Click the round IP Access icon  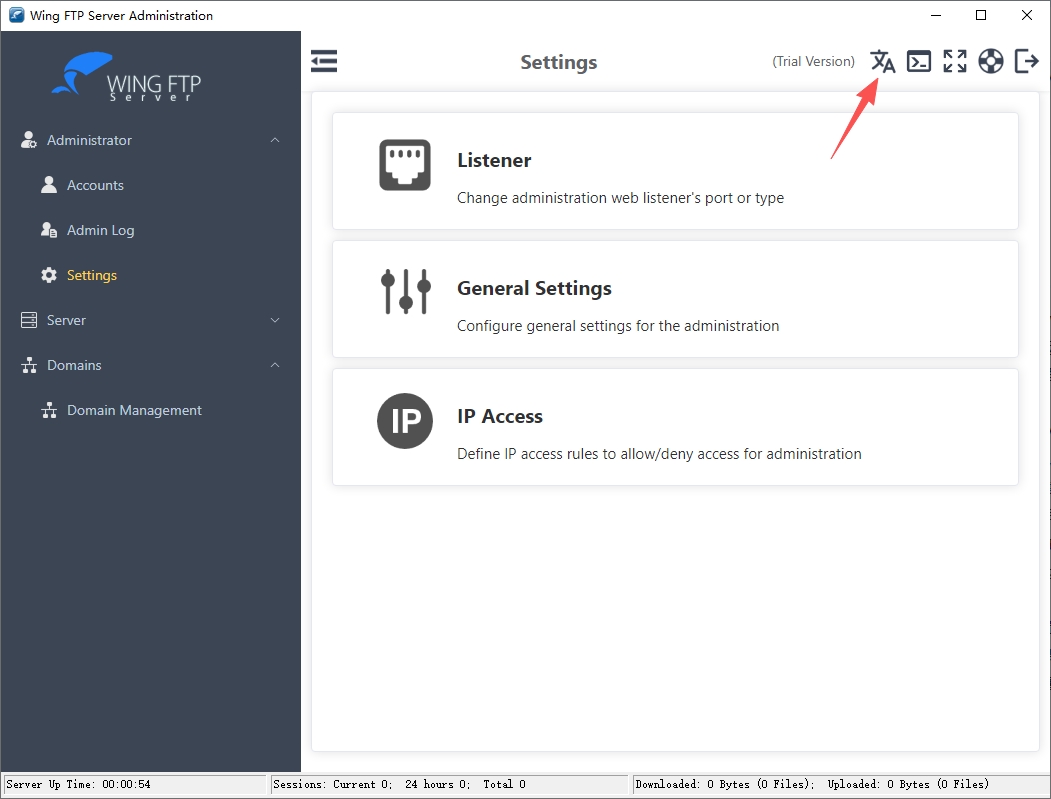[x=405, y=421]
